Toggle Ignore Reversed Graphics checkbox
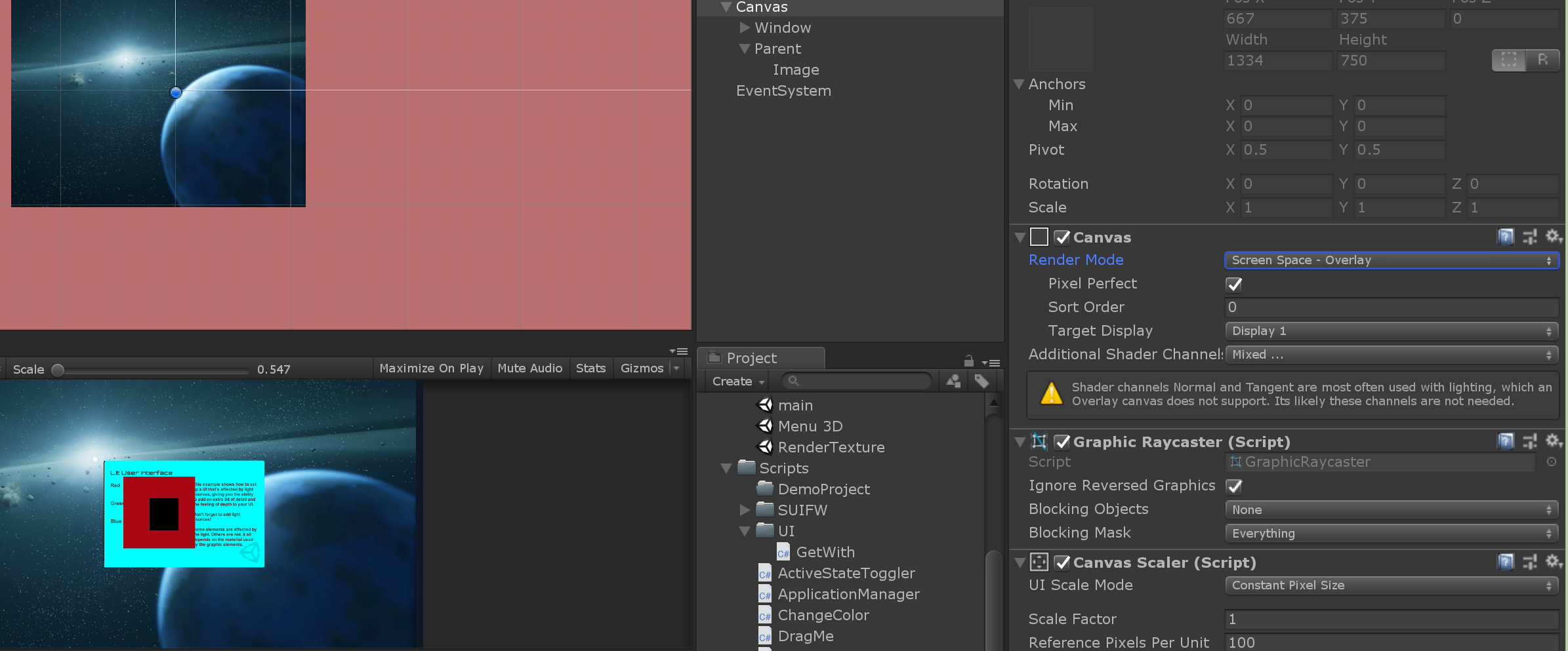Image resolution: width=1568 pixels, height=651 pixels. 1234,486
